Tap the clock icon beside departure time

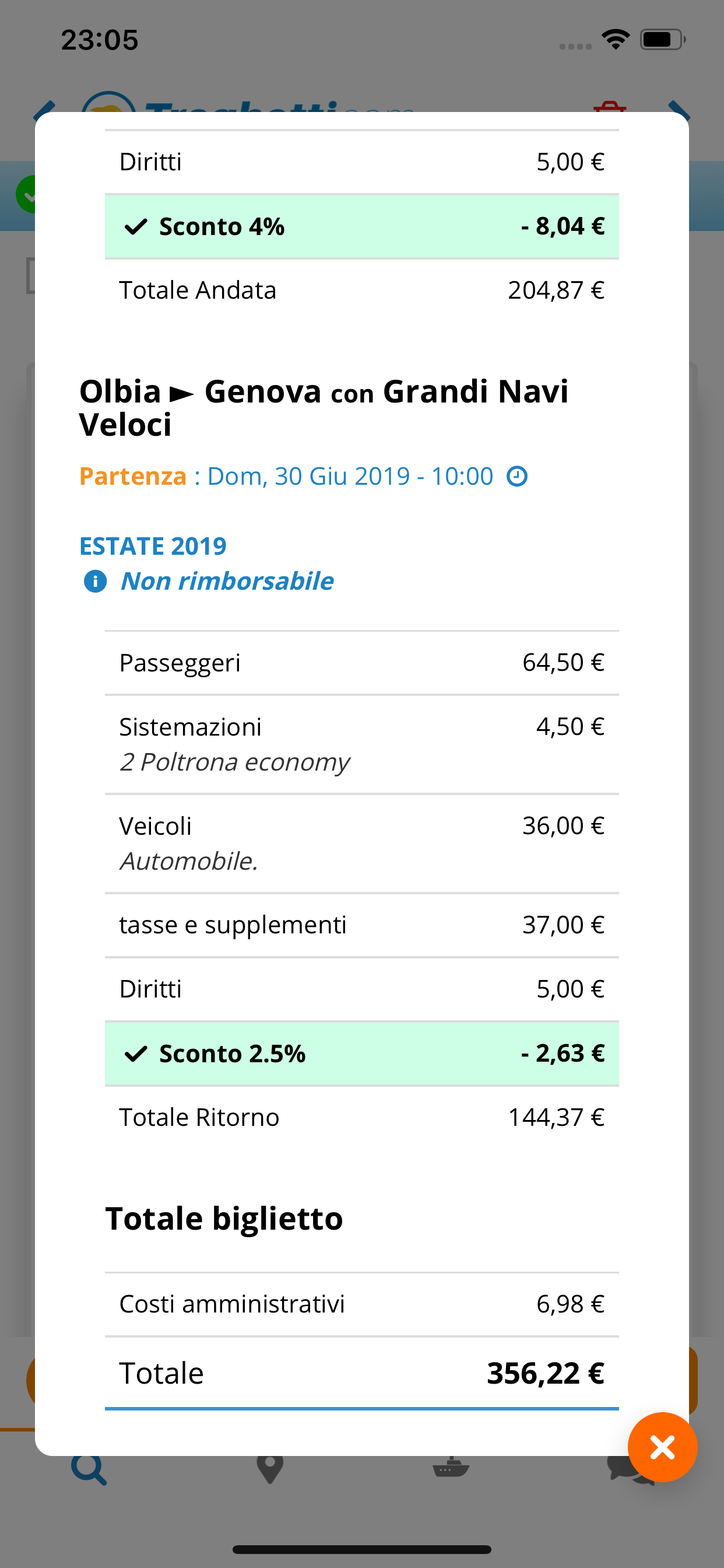[517, 476]
